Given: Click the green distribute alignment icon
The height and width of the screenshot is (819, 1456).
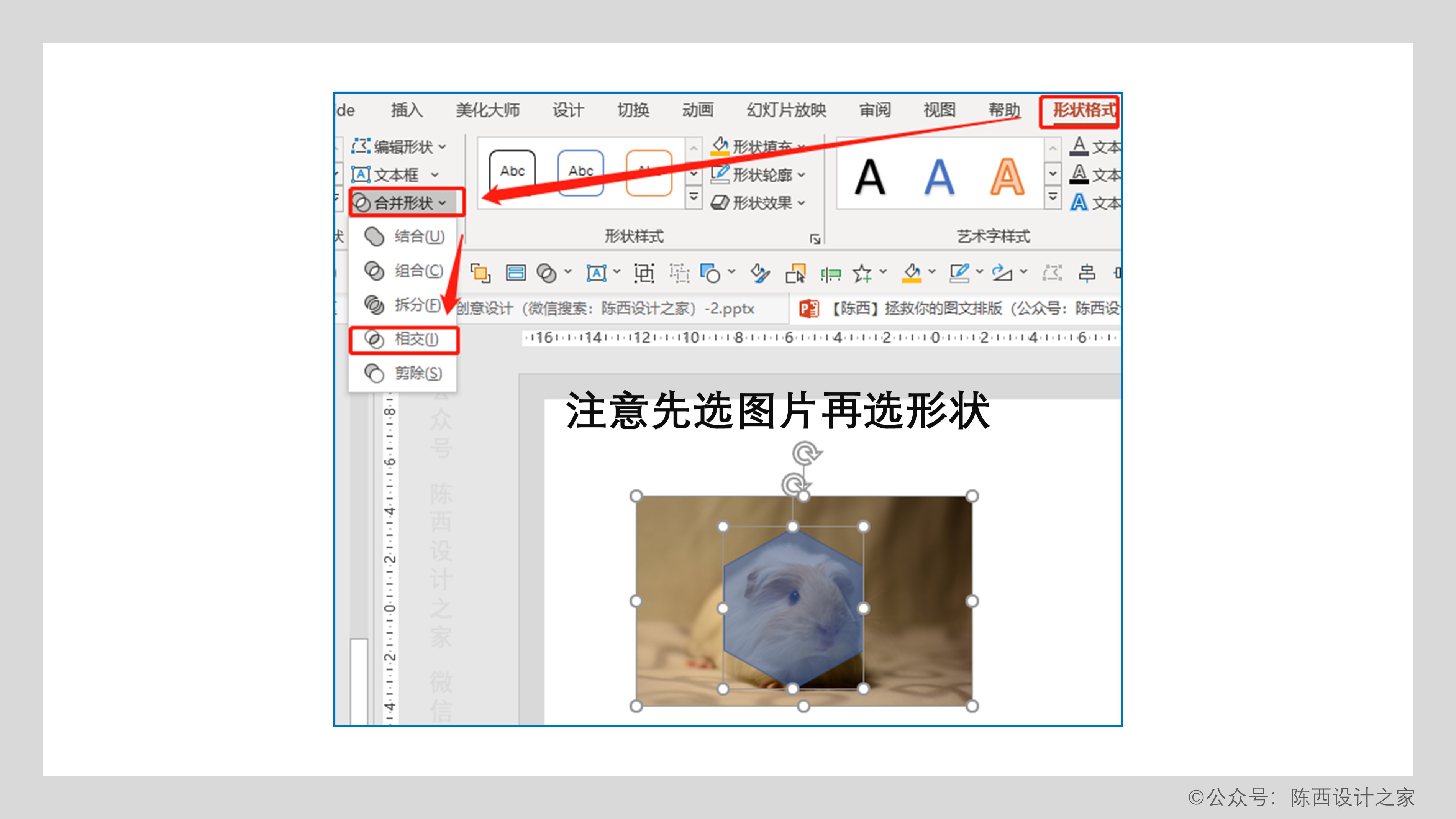Looking at the screenshot, I should coord(830,274).
